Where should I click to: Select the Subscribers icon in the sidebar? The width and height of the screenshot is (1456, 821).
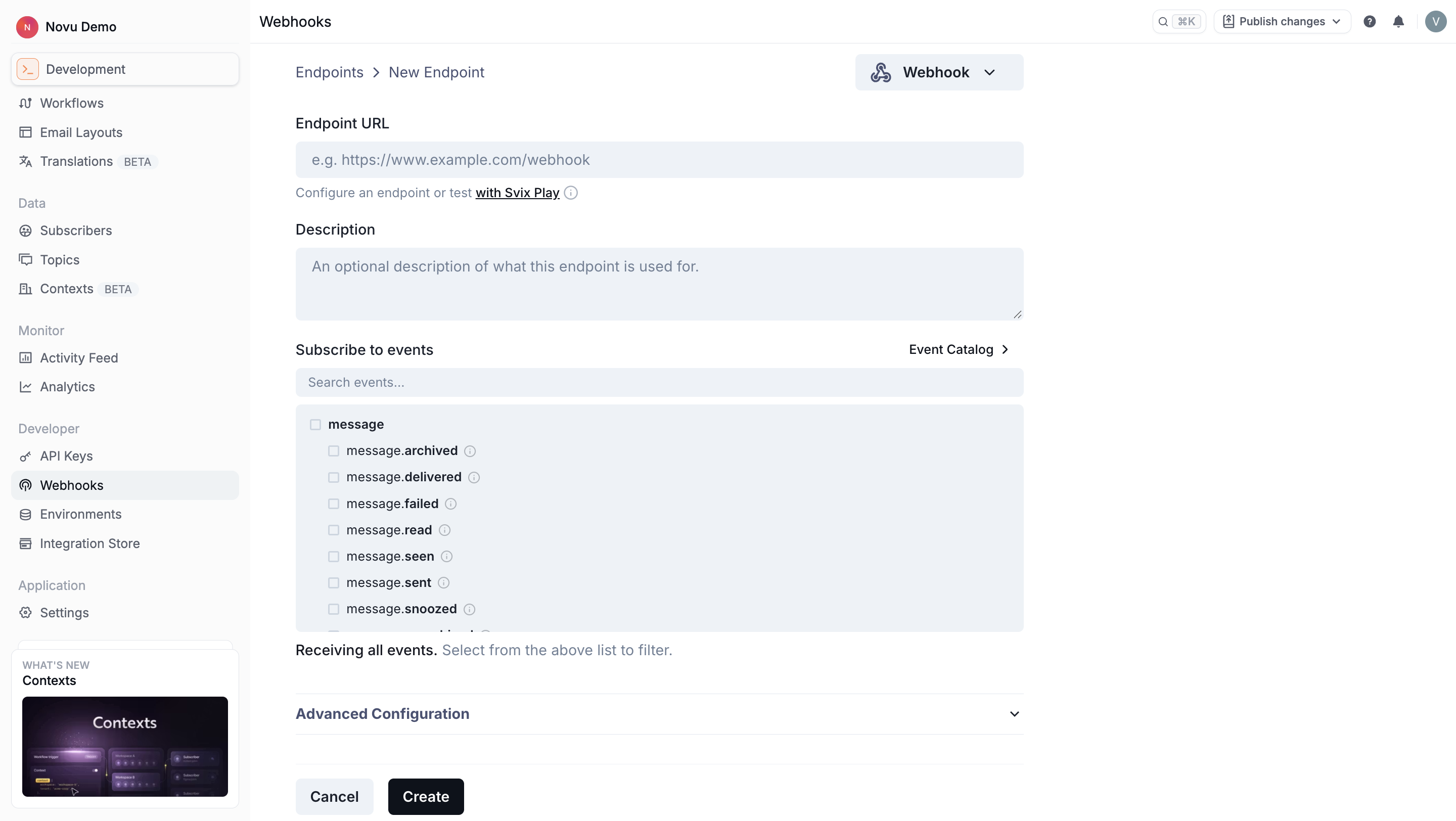coord(26,231)
